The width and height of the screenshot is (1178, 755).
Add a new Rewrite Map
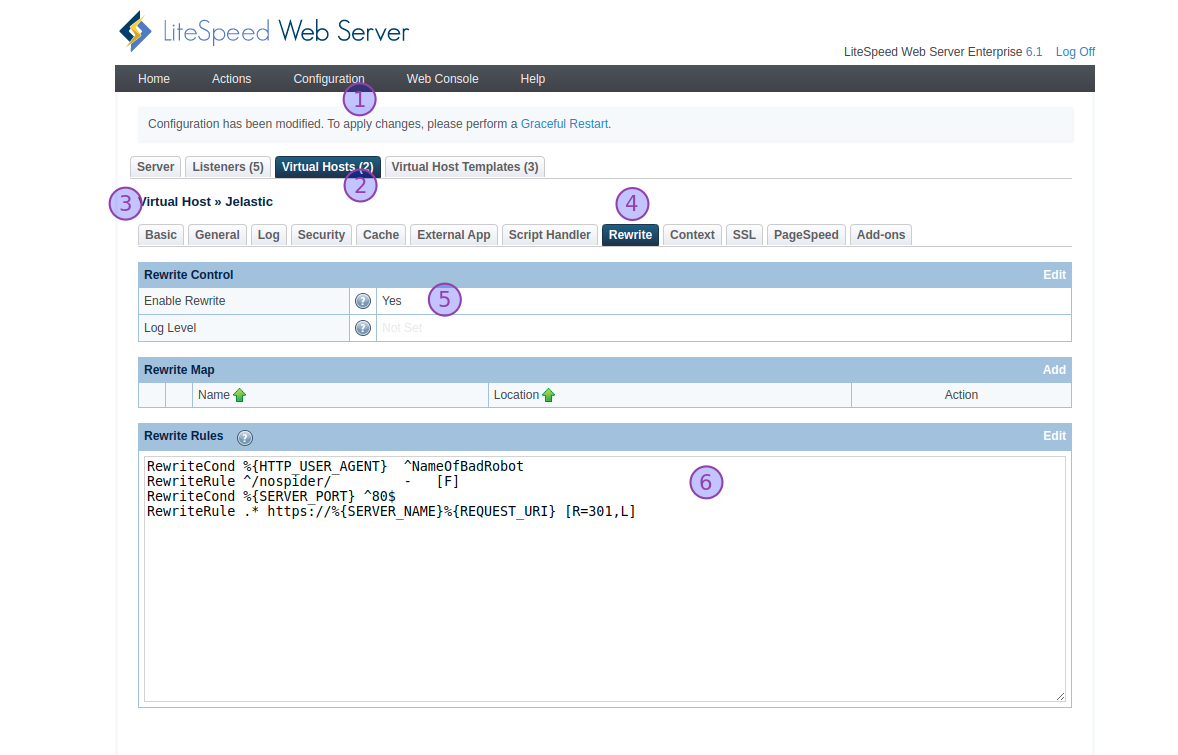coord(1054,370)
